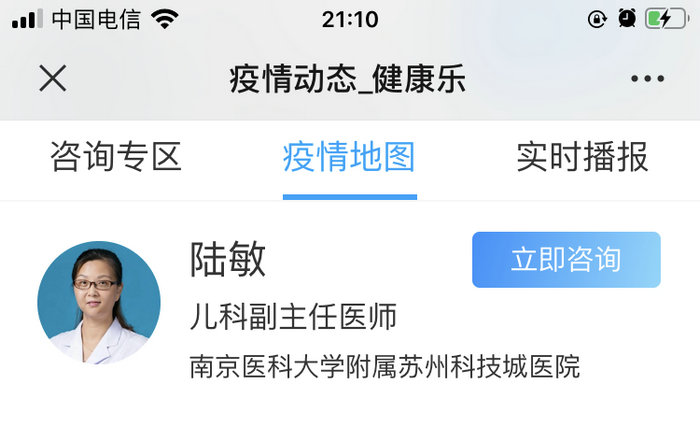
Task: Close the page with the X icon
Action: coord(53,78)
